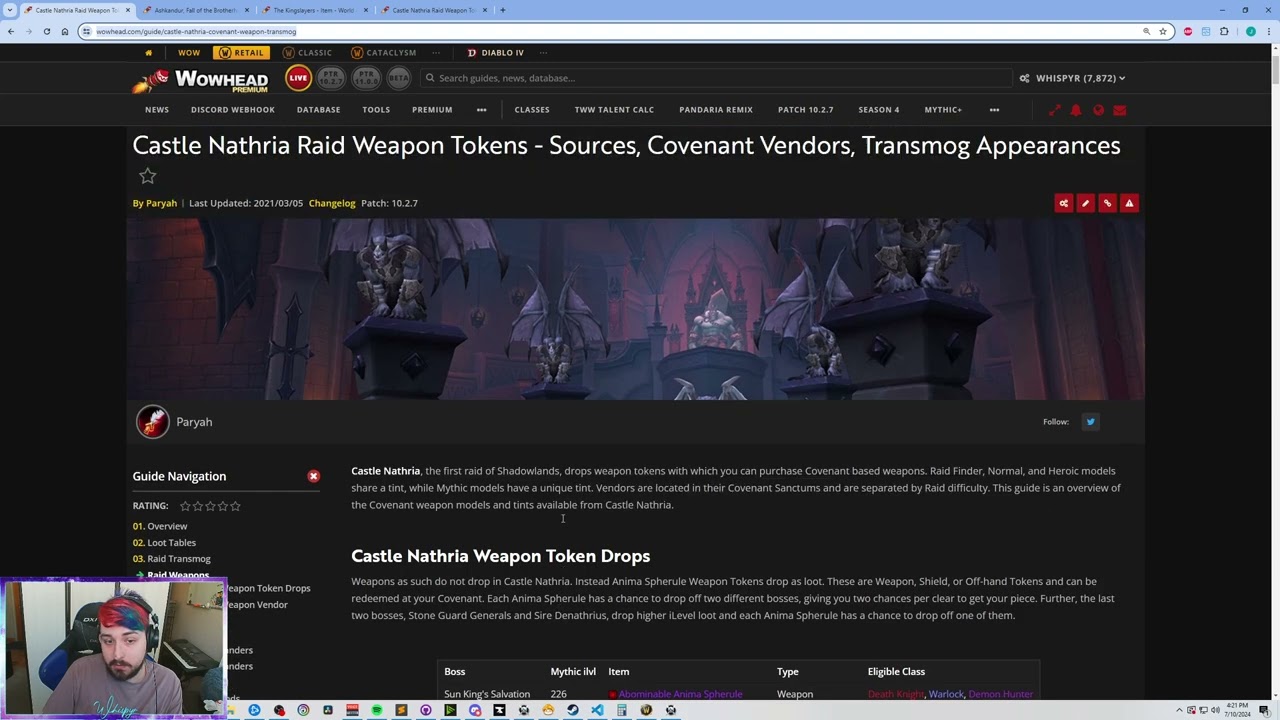Click the search field for guides, news, database
Viewport: 1280px width, 720px height.
[715, 78]
